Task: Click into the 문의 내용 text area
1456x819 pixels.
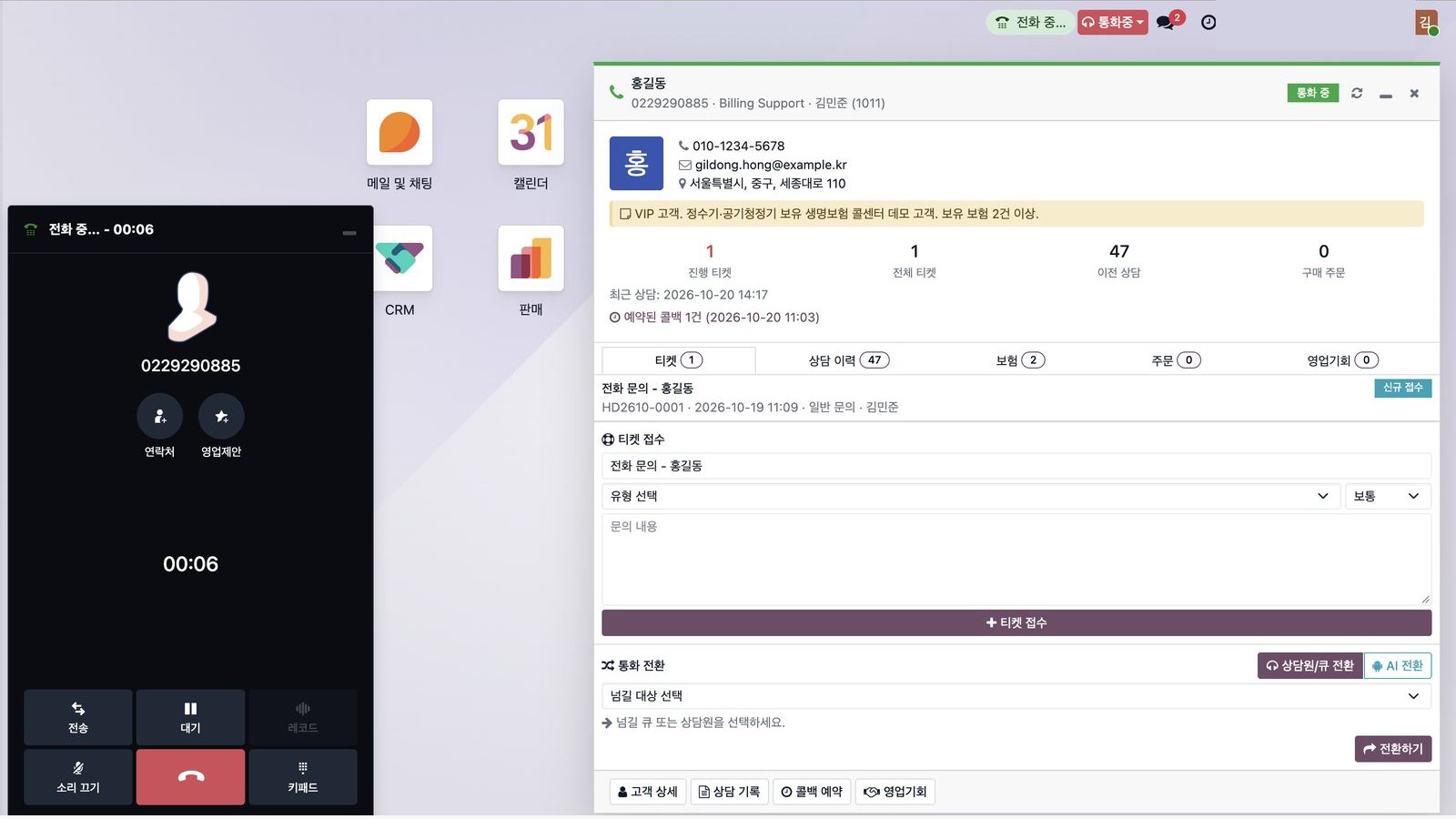Action: click(1016, 560)
